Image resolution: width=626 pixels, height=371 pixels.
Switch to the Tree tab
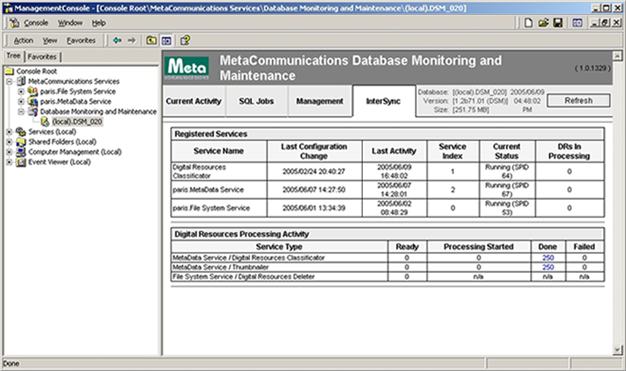(13, 56)
